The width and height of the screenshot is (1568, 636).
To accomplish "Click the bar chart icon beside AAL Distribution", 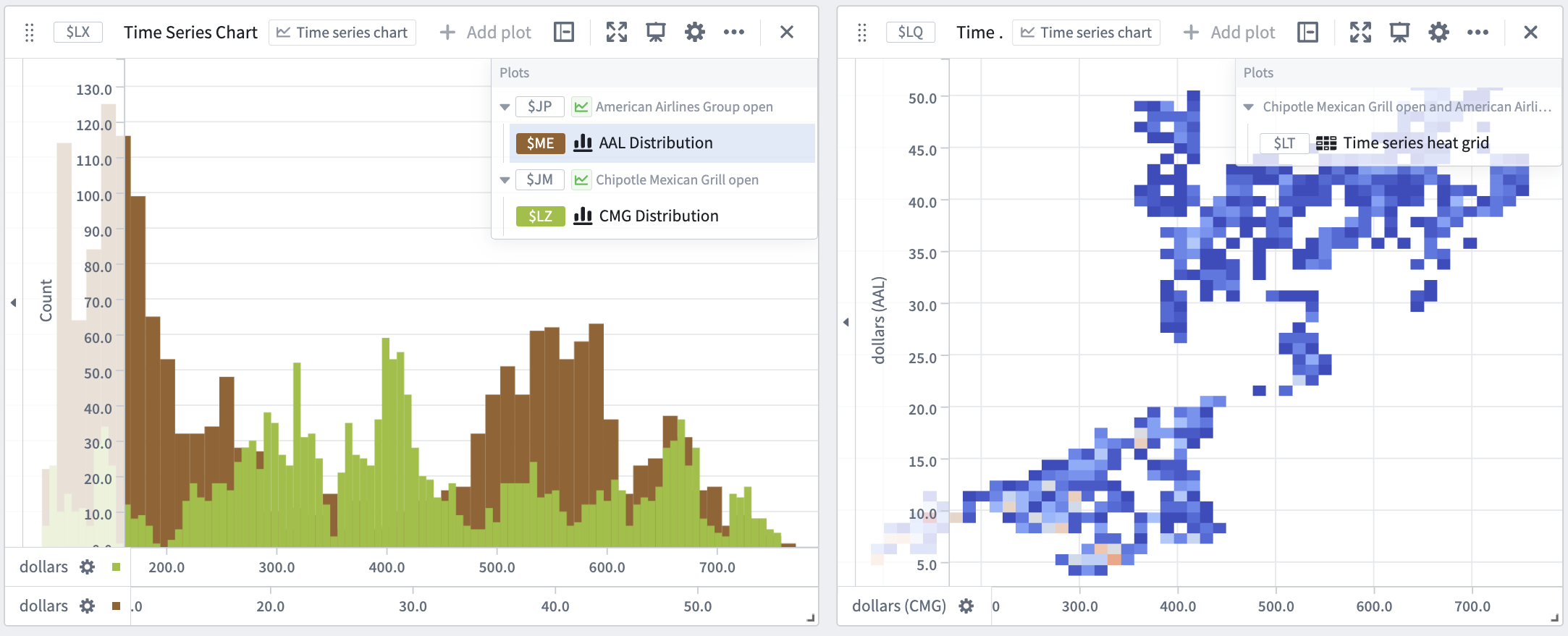I will (x=583, y=143).
